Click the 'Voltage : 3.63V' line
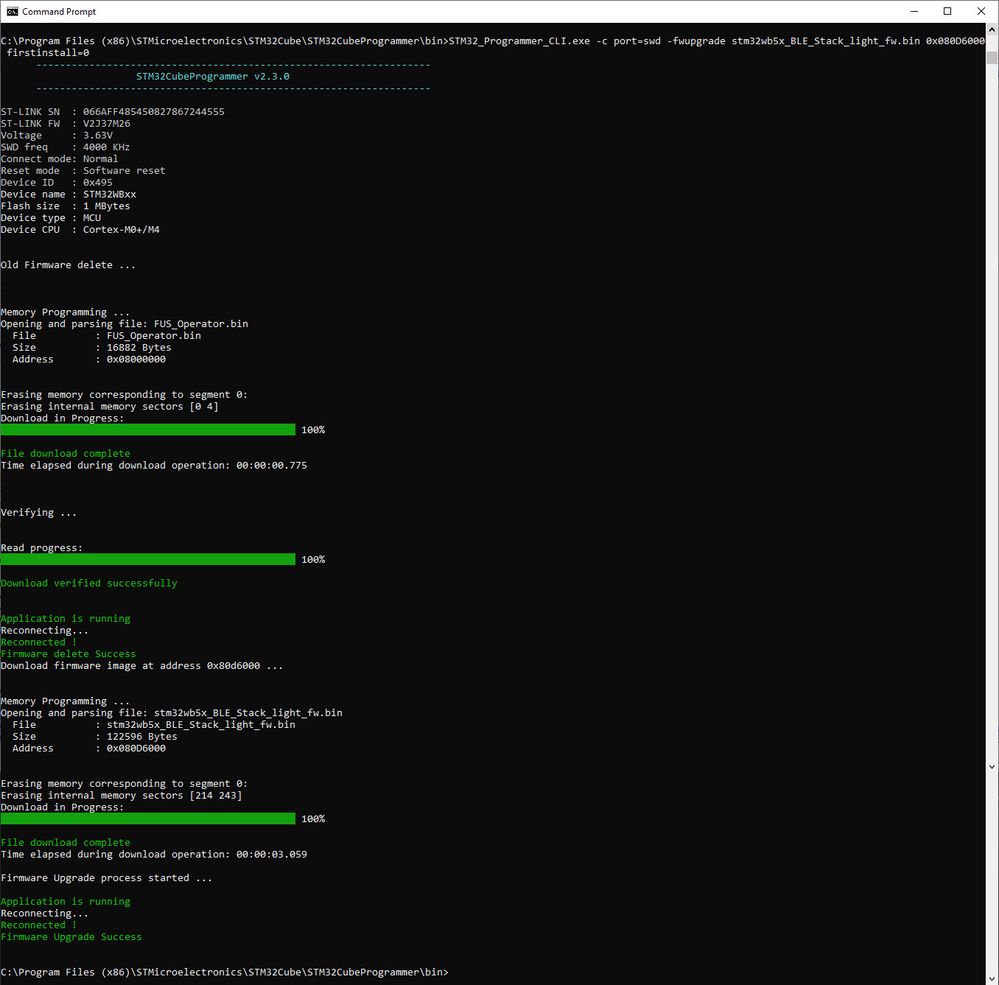 57,135
